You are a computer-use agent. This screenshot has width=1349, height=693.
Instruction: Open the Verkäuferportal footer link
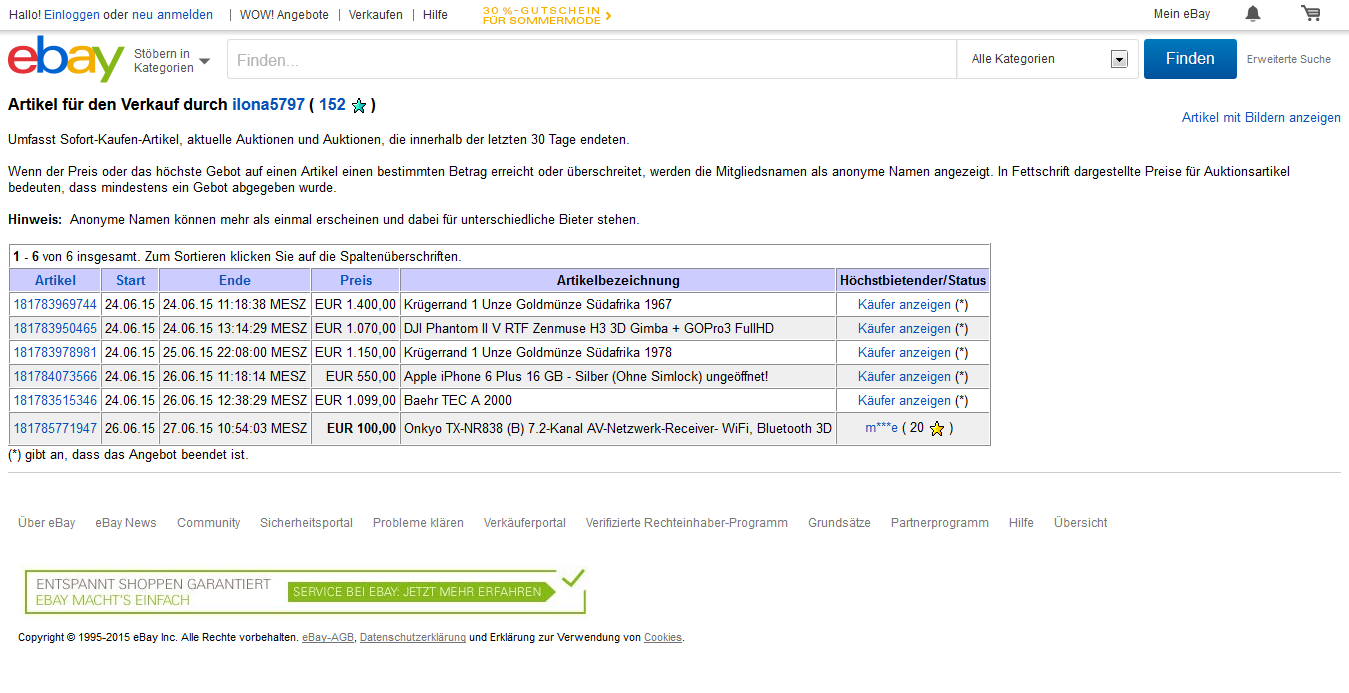point(525,523)
